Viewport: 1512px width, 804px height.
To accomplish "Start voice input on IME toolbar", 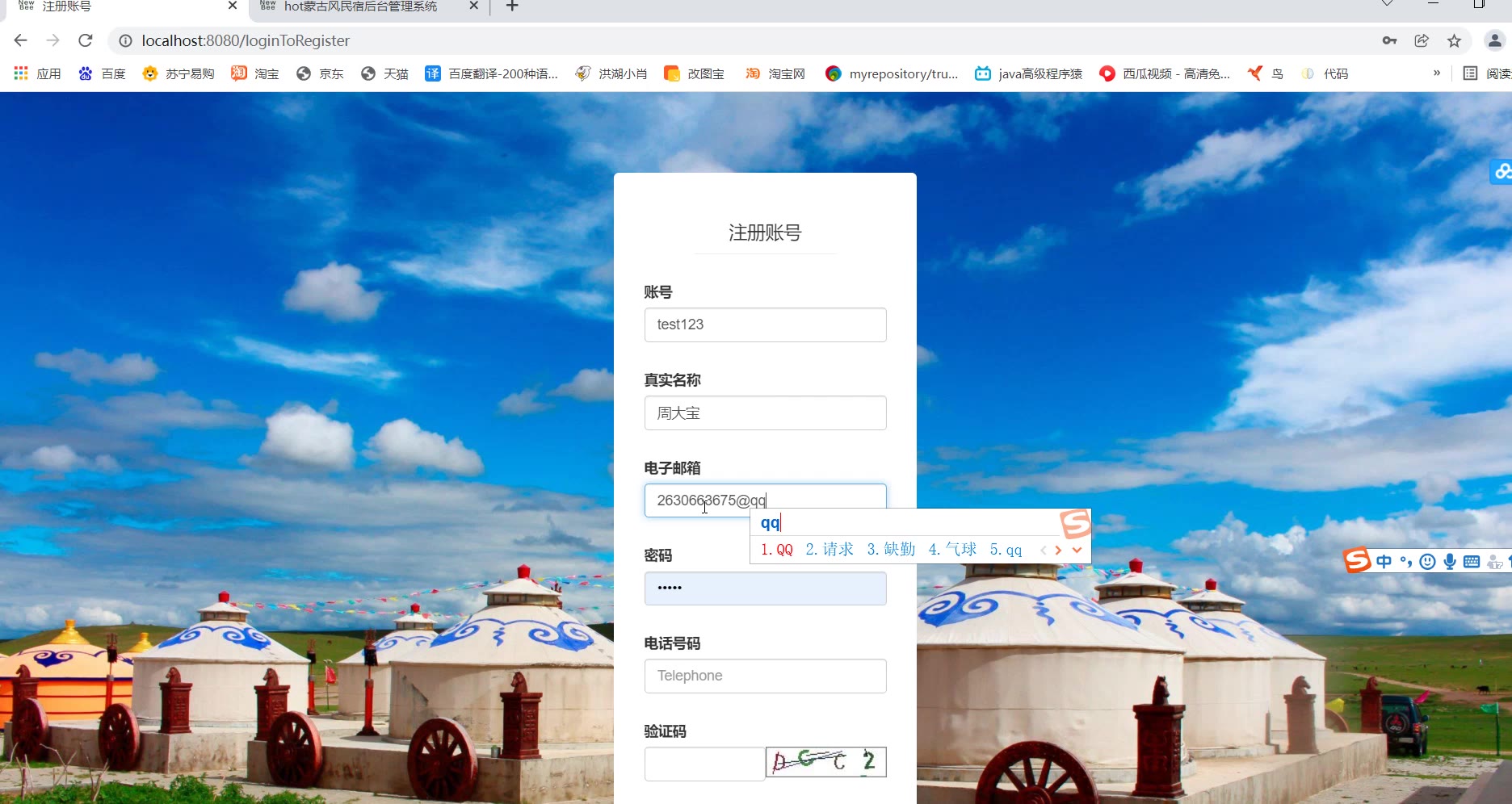I will pos(1450,562).
